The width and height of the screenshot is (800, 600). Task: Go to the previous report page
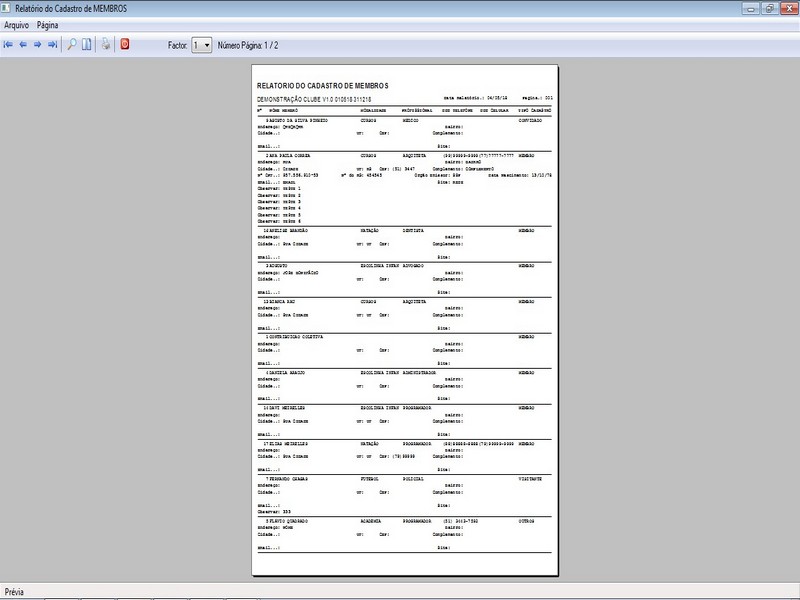(x=23, y=45)
